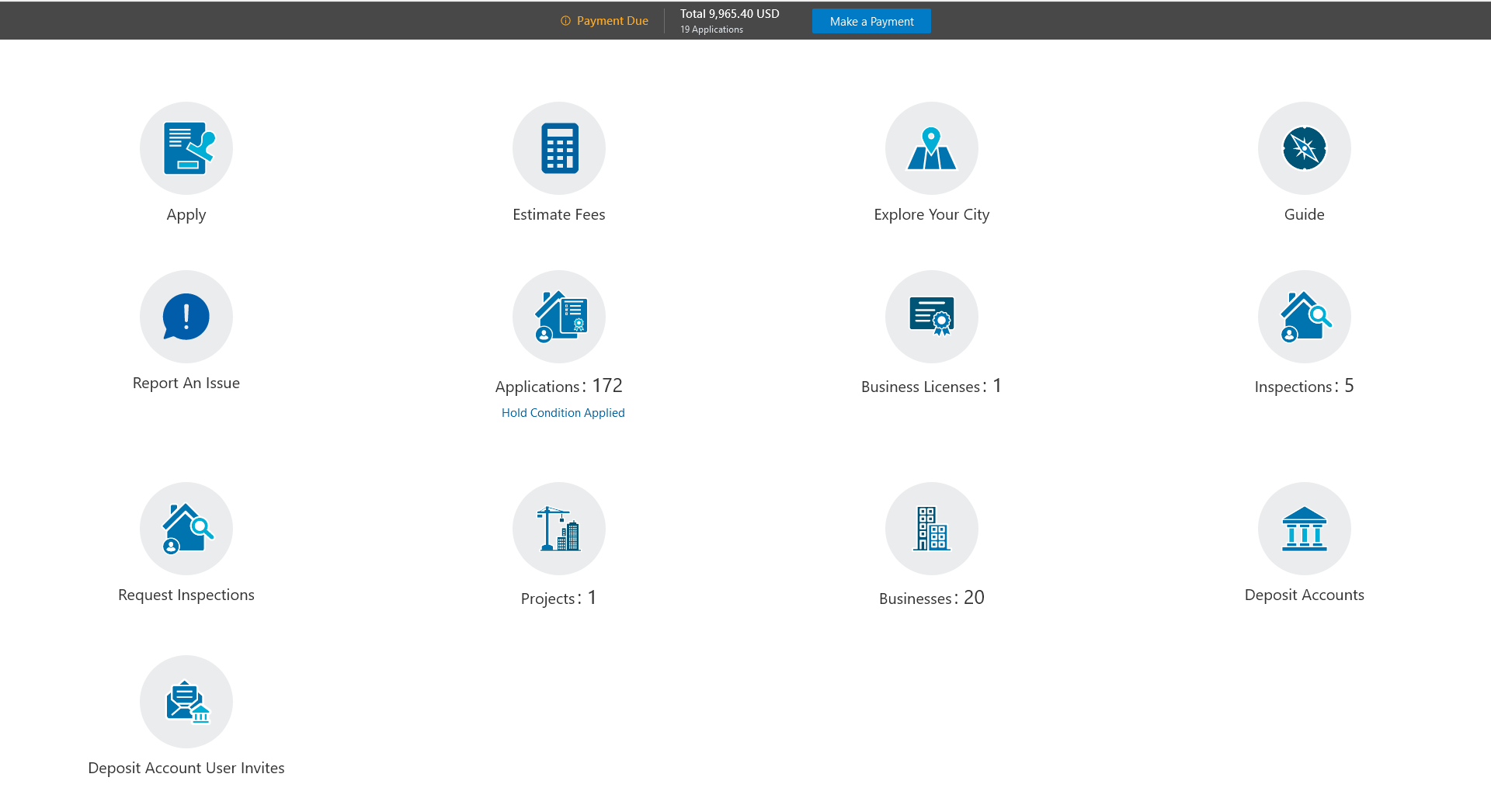The height and width of the screenshot is (812, 1491).
Task: Click the Applications: 172 label
Action: click(x=559, y=386)
